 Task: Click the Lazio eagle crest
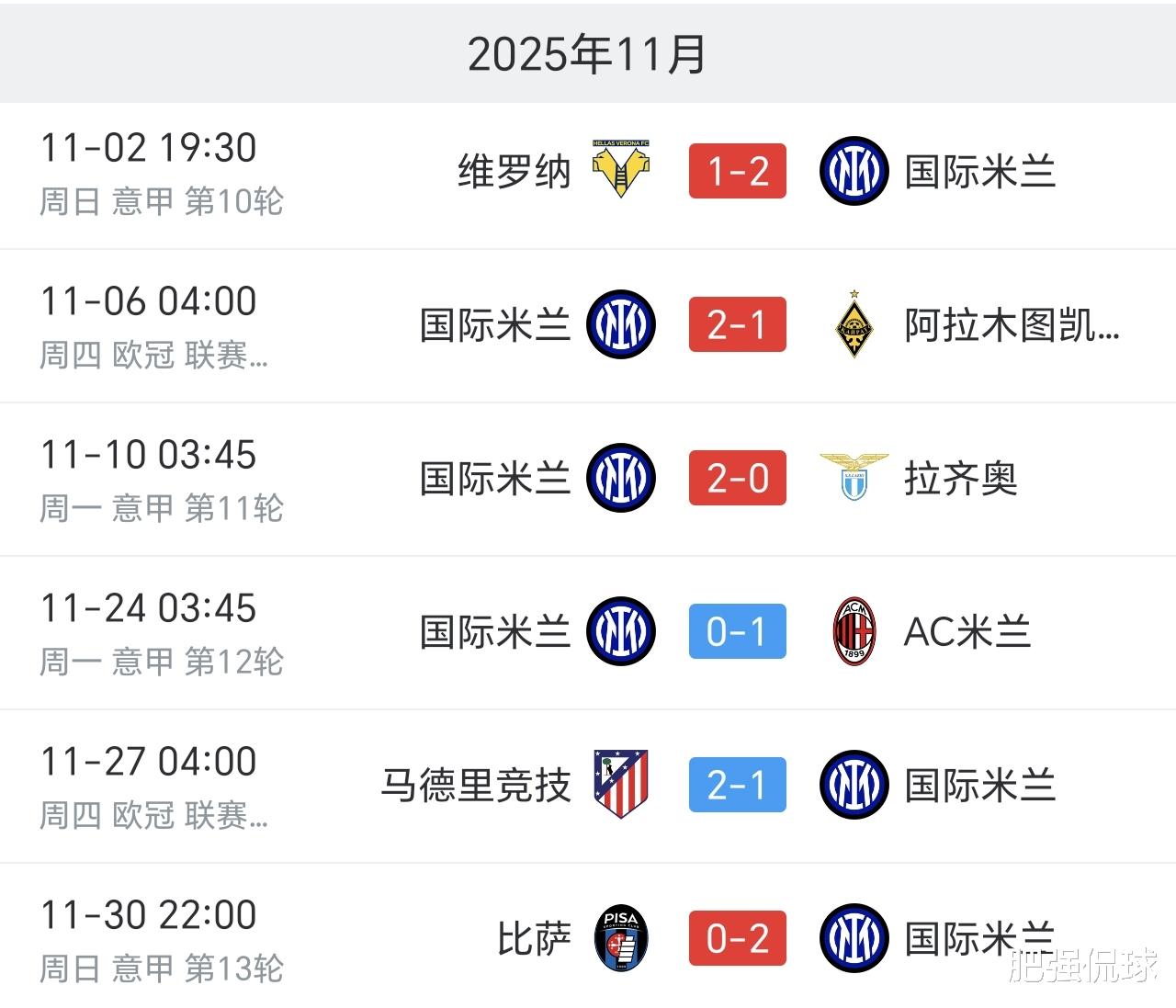click(x=854, y=477)
